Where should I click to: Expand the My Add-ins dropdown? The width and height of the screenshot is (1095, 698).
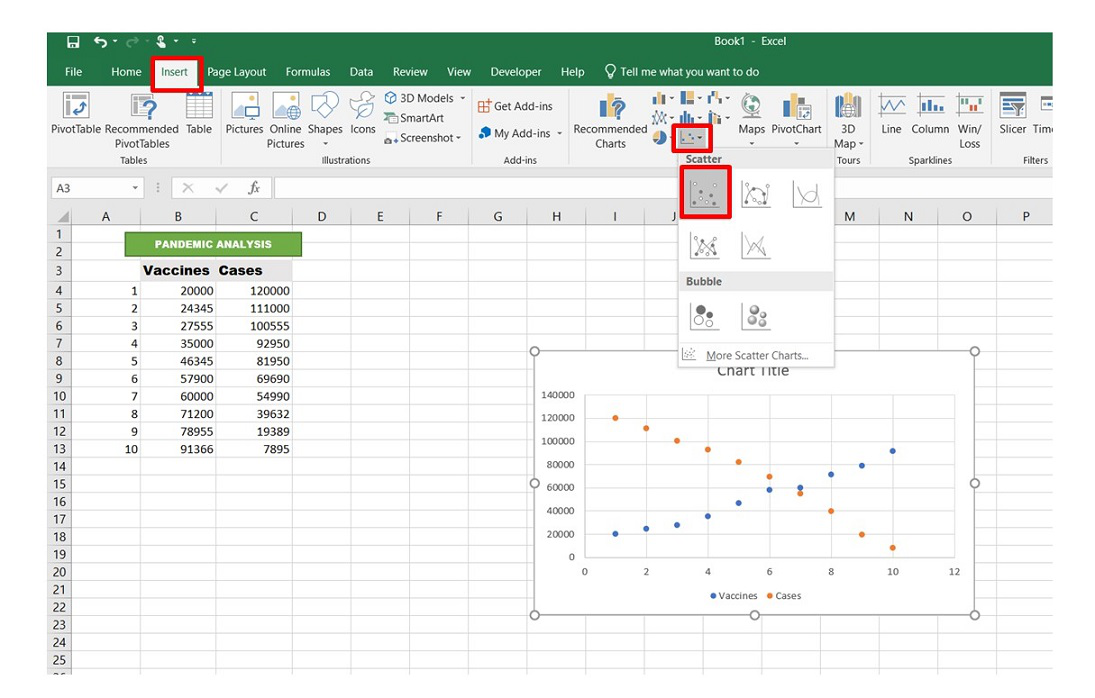pos(559,134)
